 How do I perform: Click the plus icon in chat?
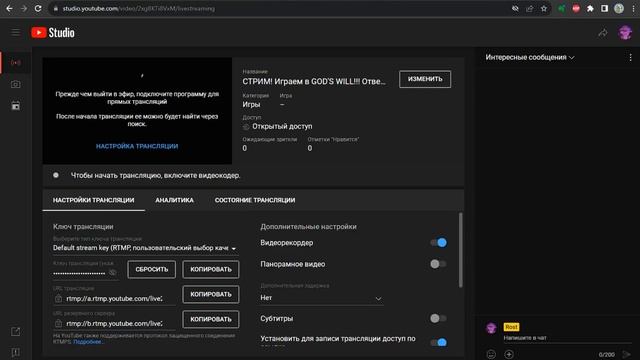pyautogui.click(x=509, y=354)
